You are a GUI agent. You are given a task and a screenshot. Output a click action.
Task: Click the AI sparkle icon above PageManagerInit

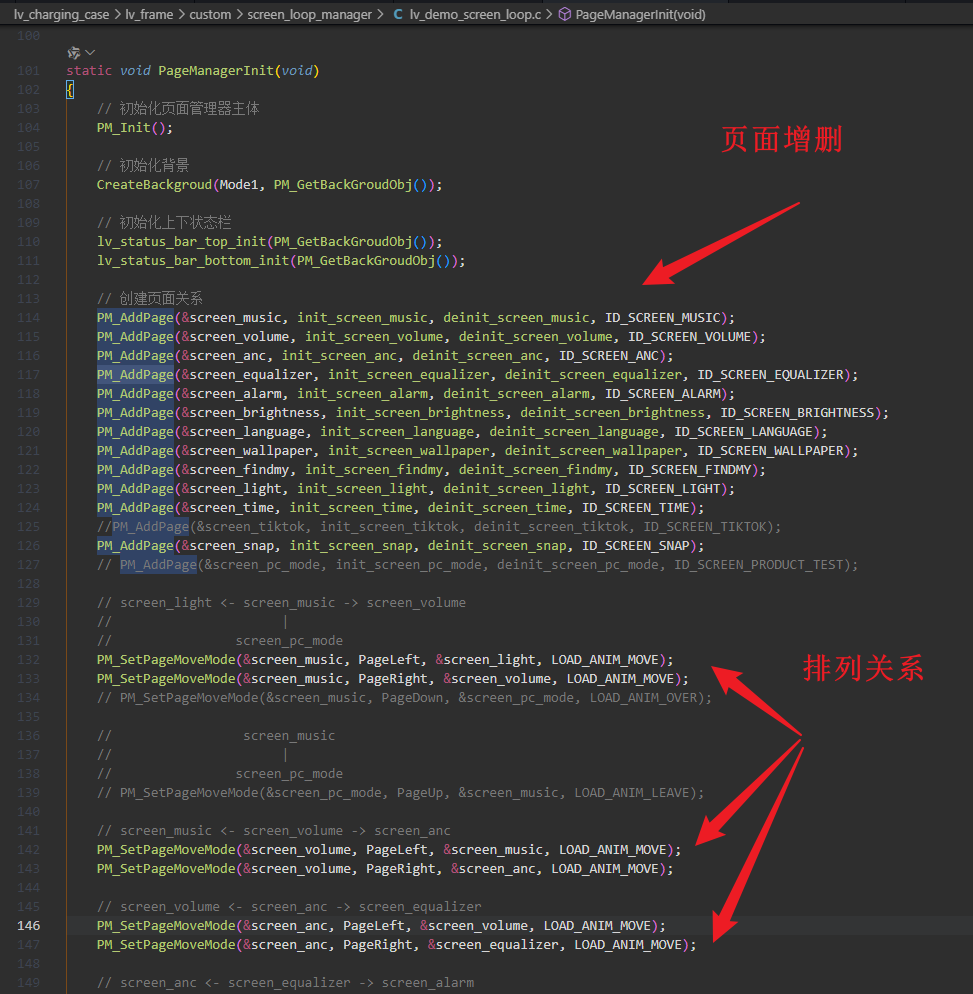click(74, 53)
